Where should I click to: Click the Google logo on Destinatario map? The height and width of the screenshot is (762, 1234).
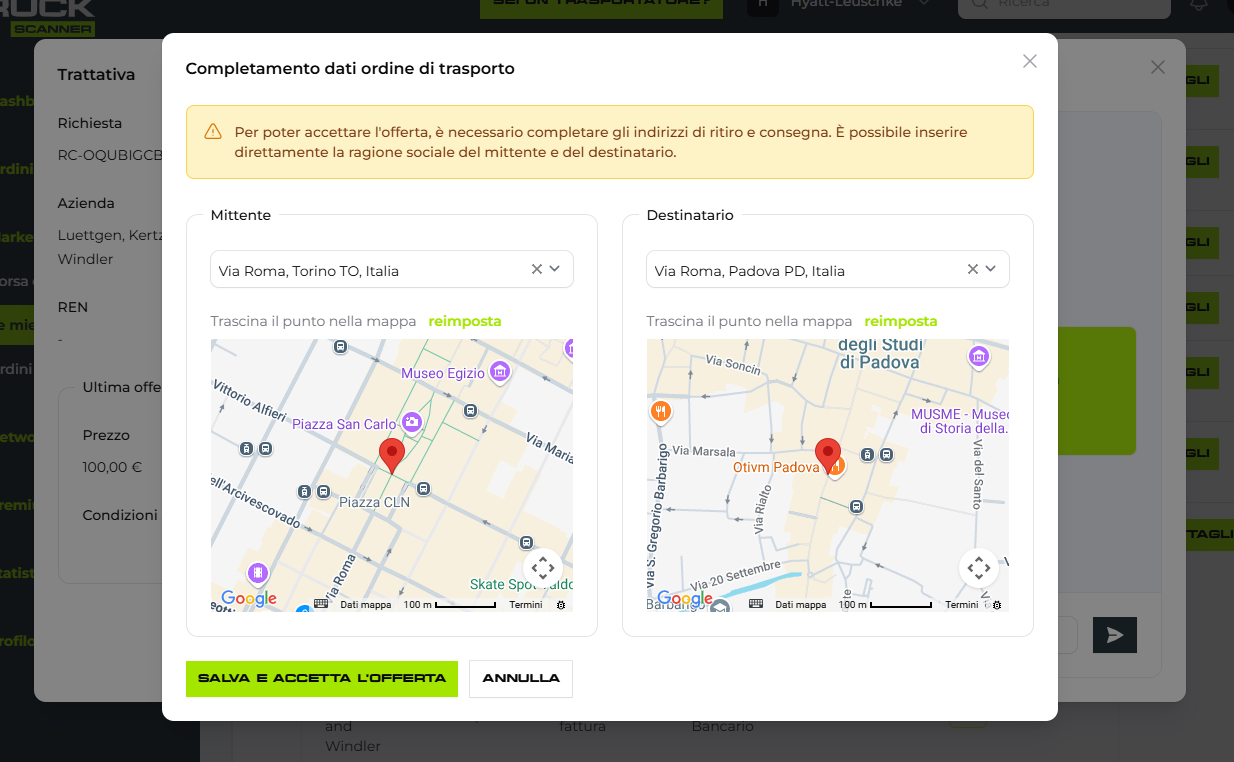click(x=684, y=599)
